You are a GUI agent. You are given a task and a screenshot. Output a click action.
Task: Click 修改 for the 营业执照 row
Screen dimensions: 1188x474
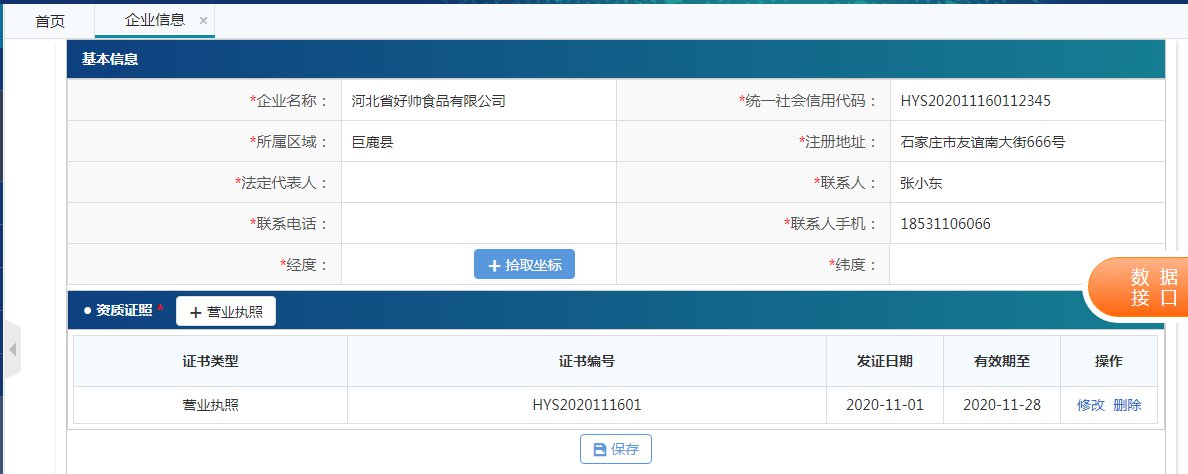tap(1090, 405)
